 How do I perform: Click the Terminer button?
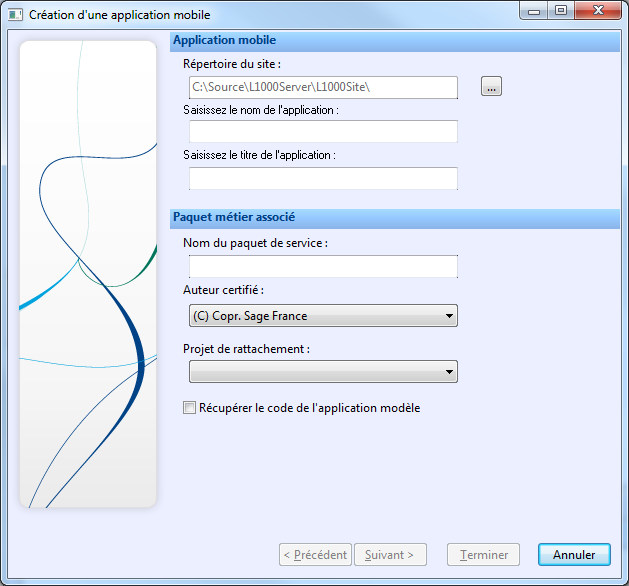click(x=483, y=555)
